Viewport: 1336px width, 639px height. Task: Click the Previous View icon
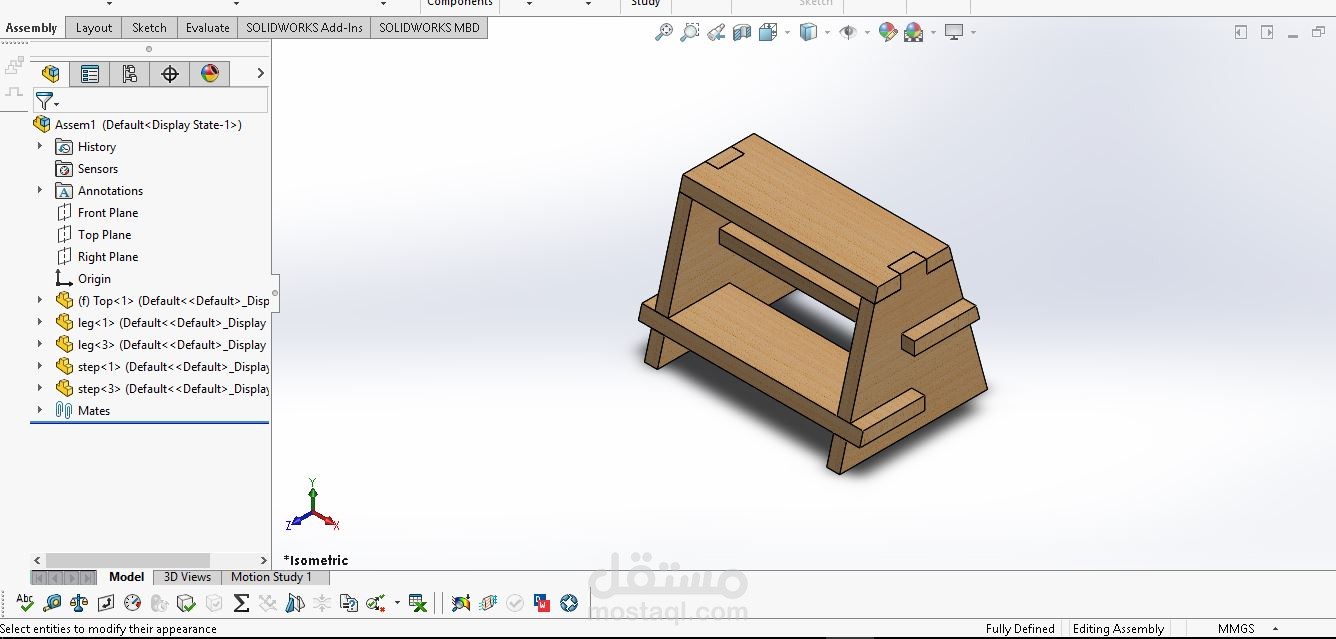(x=716, y=32)
